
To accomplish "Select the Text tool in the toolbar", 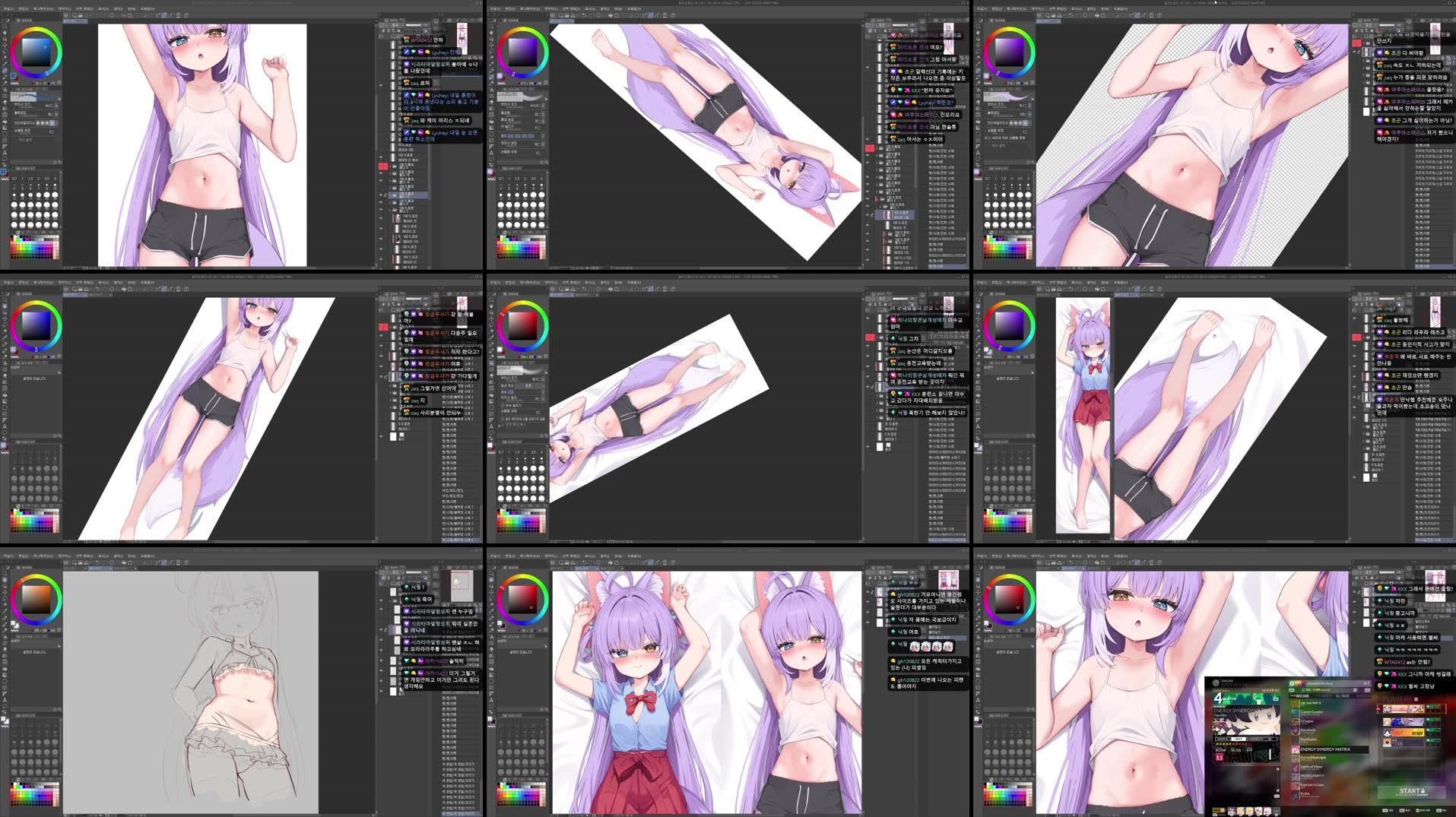I will point(5,152).
